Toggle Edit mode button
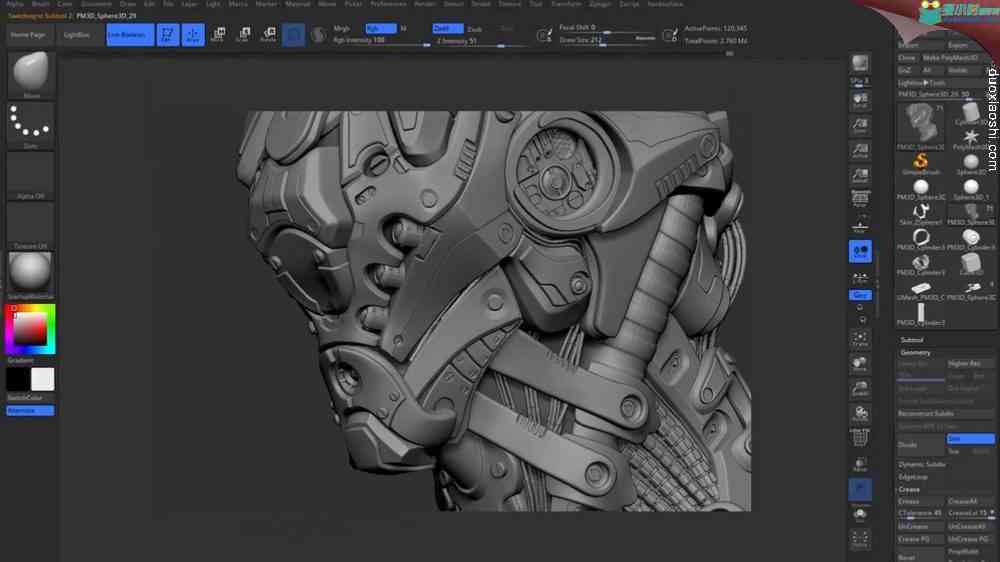The image size is (1000, 562). [x=168, y=34]
